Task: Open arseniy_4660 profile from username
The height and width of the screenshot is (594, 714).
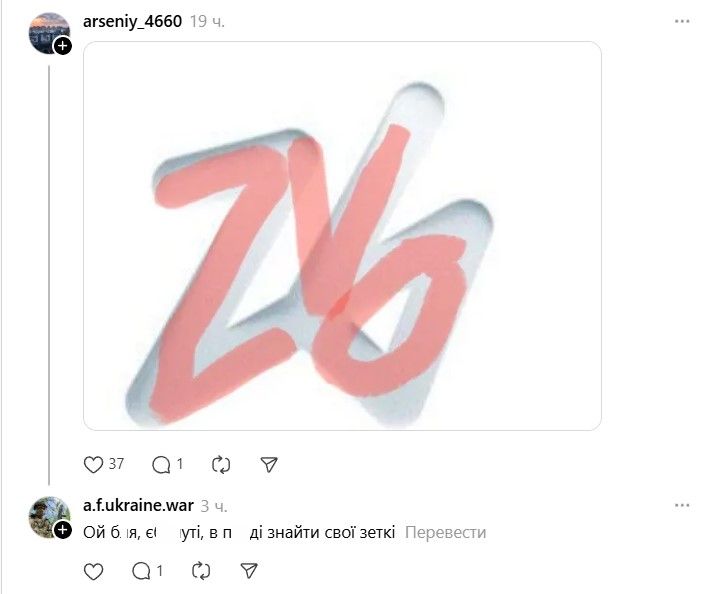Action: click(132, 21)
